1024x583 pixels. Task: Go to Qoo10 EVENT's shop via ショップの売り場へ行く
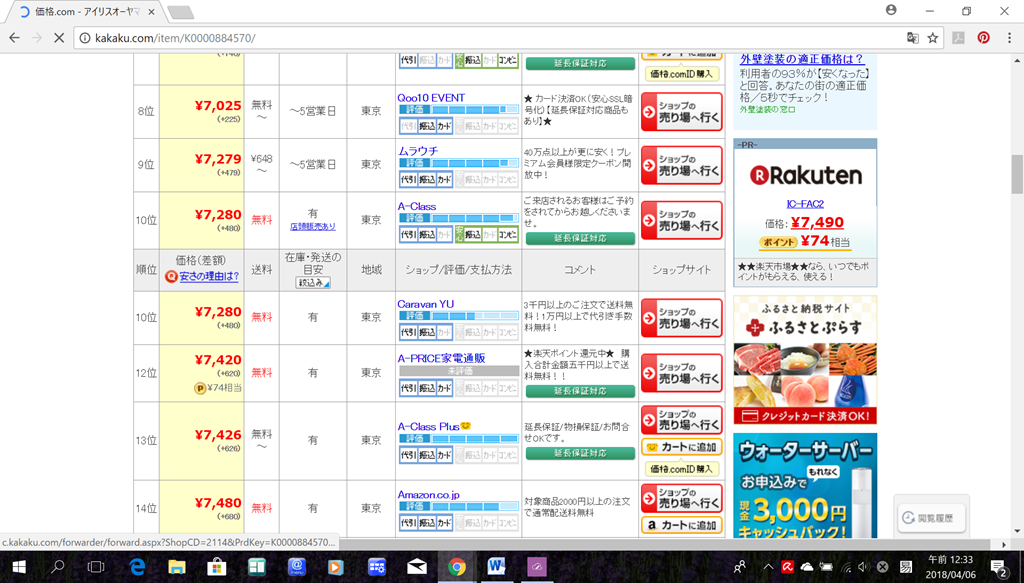coord(682,112)
